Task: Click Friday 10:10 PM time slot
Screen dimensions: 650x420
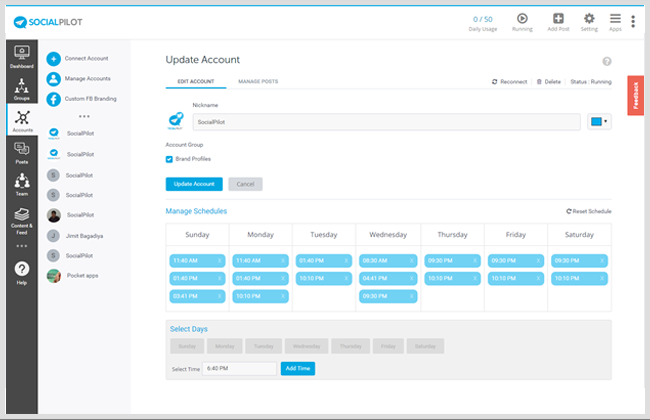Action: point(516,279)
